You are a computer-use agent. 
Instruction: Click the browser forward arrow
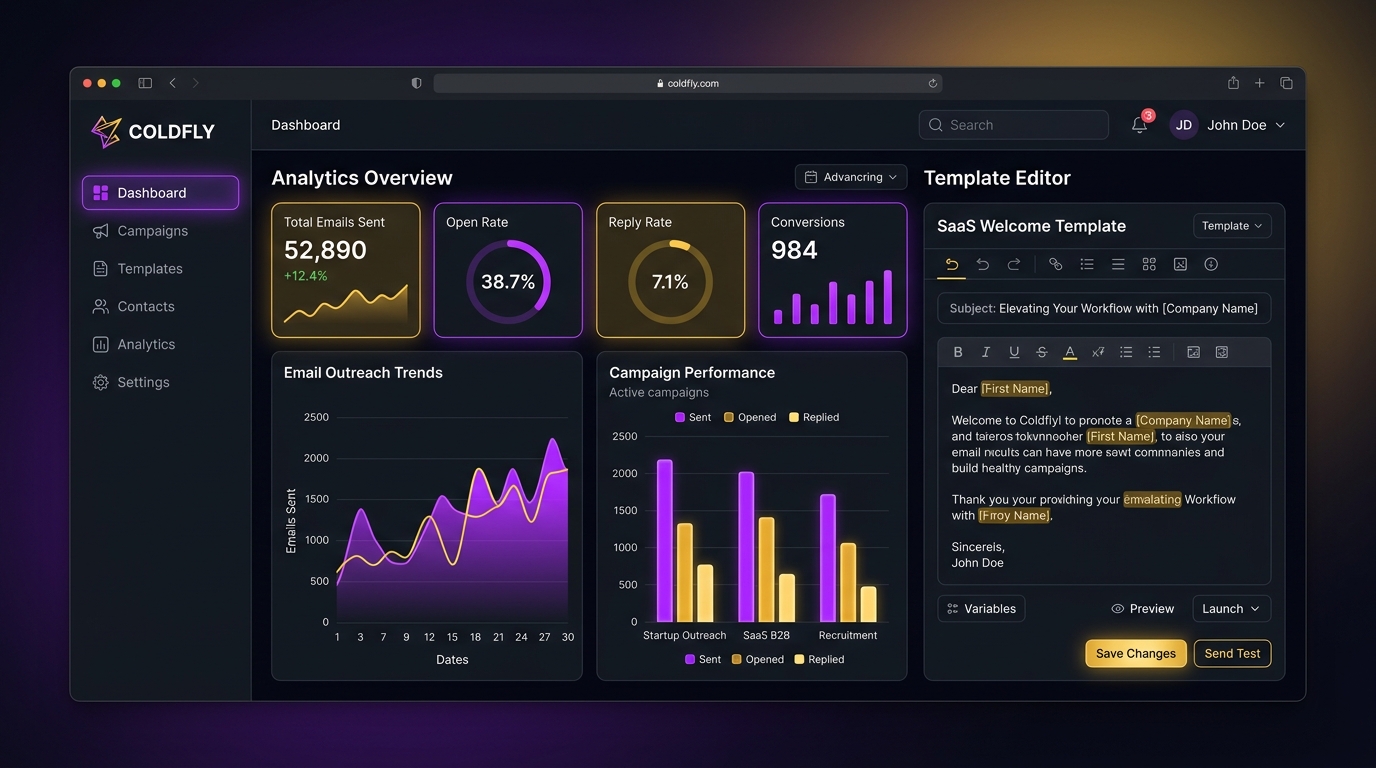196,83
